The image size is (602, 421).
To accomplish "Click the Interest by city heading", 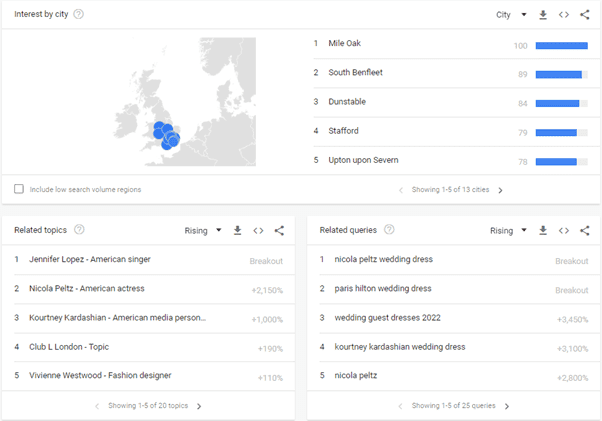I will click(x=41, y=14).
